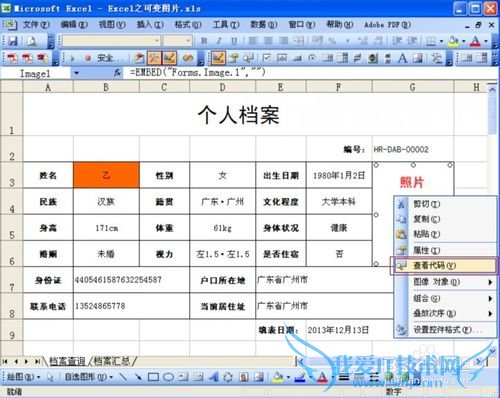Open the 绘图 drawing menu dropdown
The width and height of the screenshot is (500, 398).
click(23, 377)
